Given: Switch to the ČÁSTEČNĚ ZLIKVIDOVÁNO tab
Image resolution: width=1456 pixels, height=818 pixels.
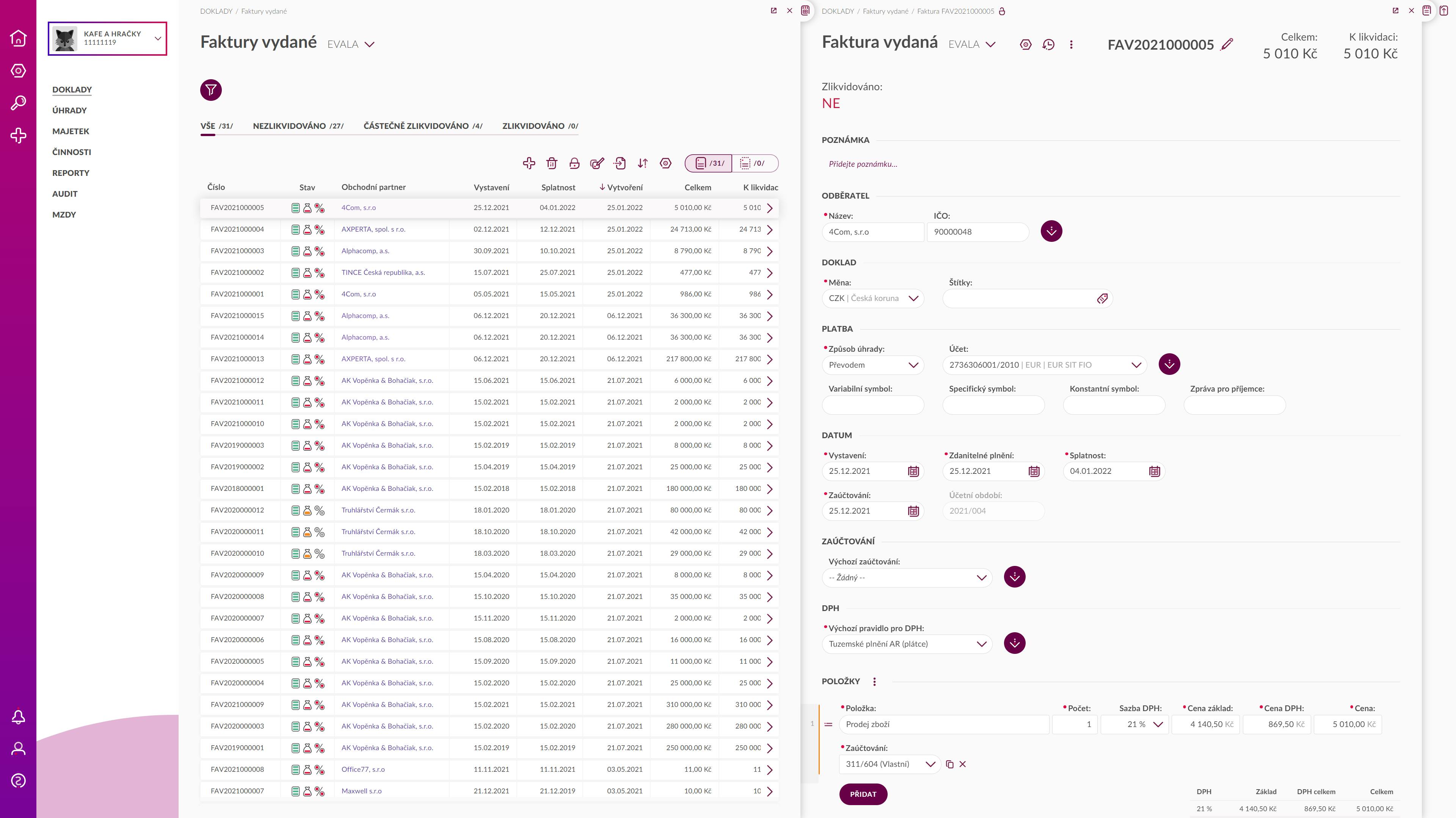Looking at the screenshot, I should click(423, 126).
